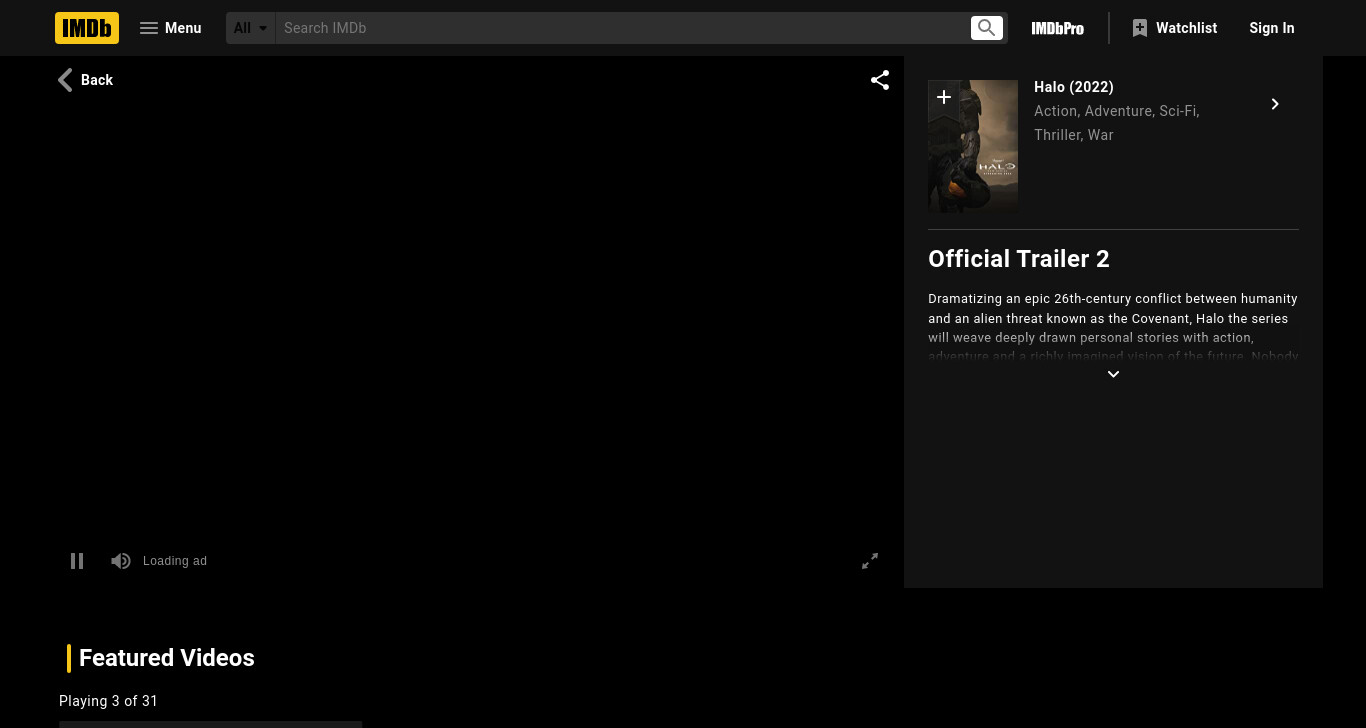Open the Menu hamburger button
The width and height of the screenshot is (1366, 728).
(170, 28)
